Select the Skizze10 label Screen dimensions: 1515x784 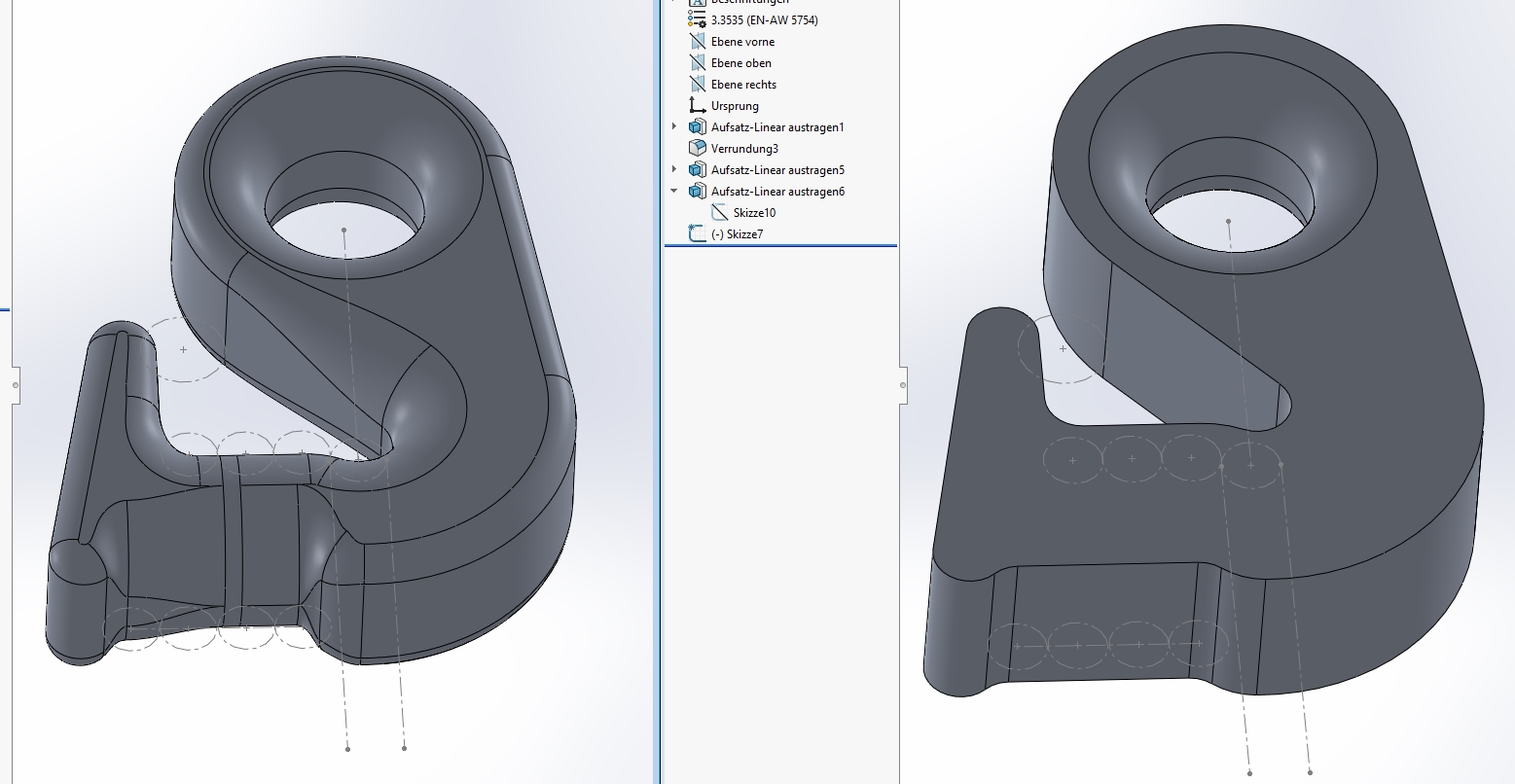(755, 213)
